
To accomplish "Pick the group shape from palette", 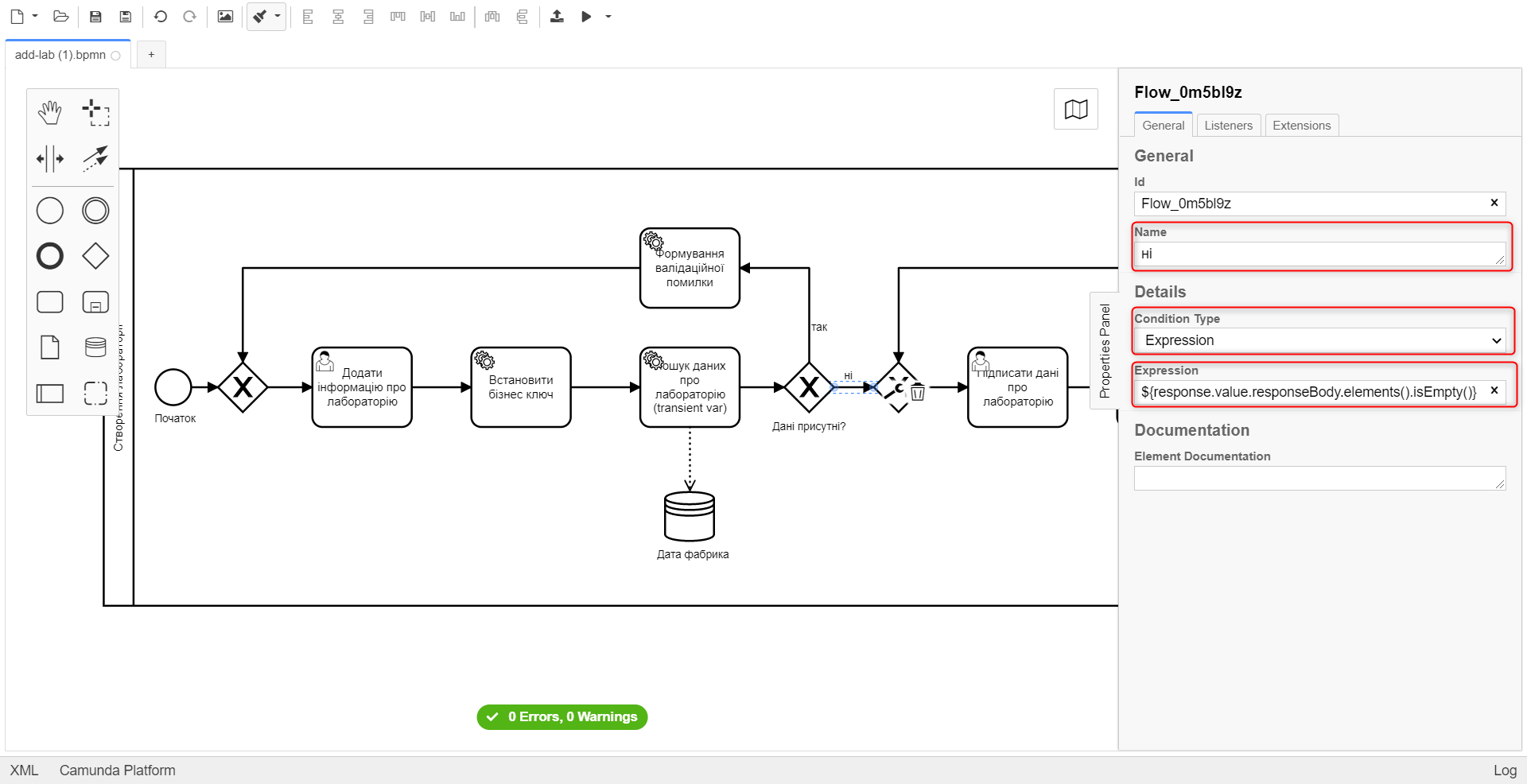I will [x=95, y=393].
